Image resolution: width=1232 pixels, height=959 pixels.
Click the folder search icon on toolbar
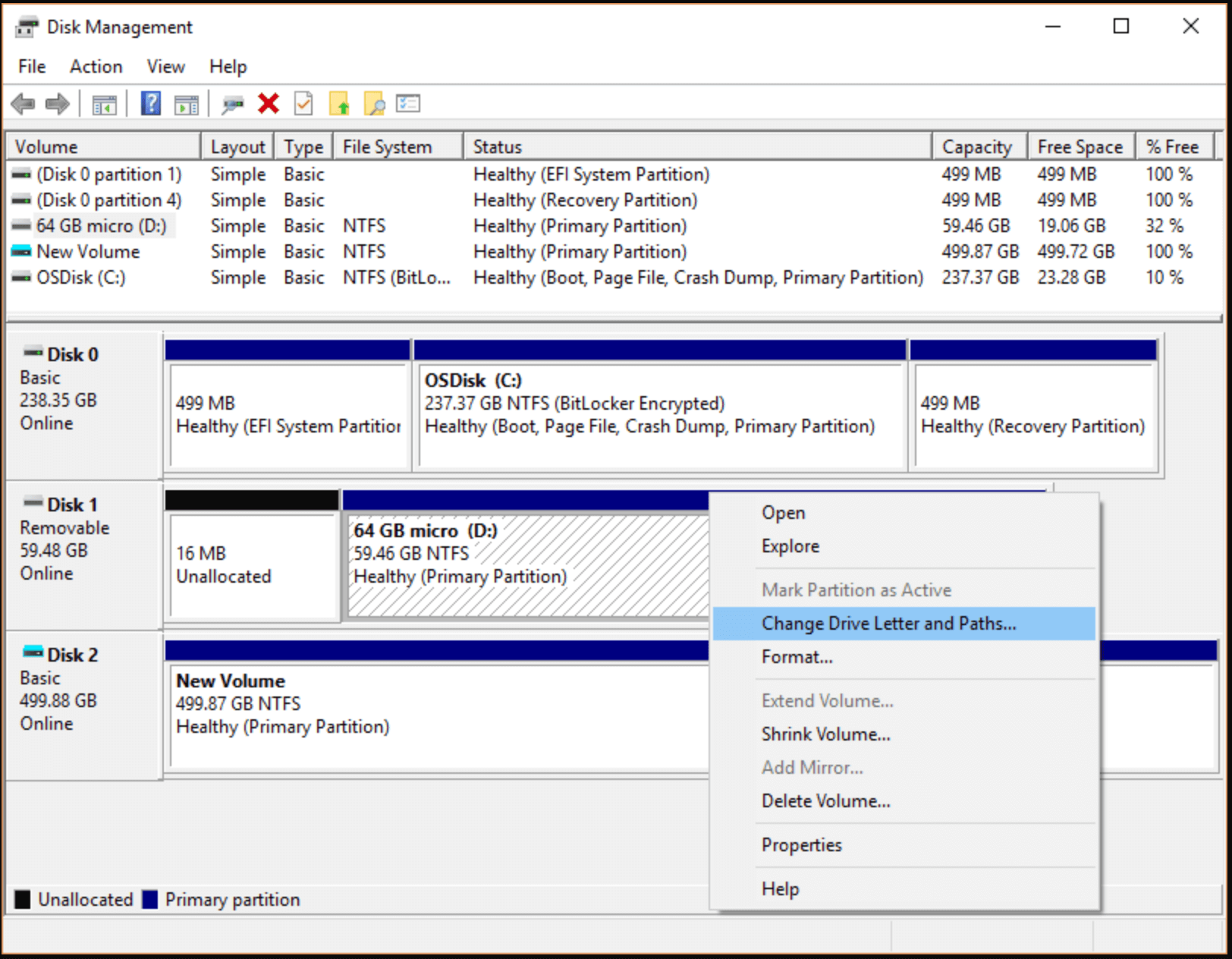(x=373, y=104)
